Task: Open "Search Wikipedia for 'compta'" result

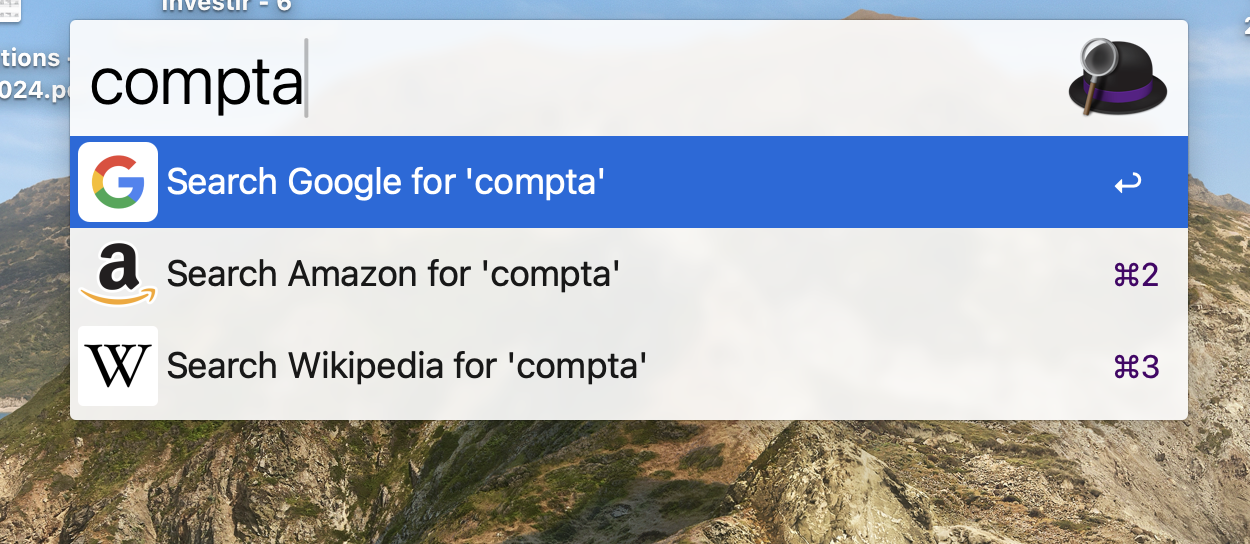Action: [x=407, y=366]
